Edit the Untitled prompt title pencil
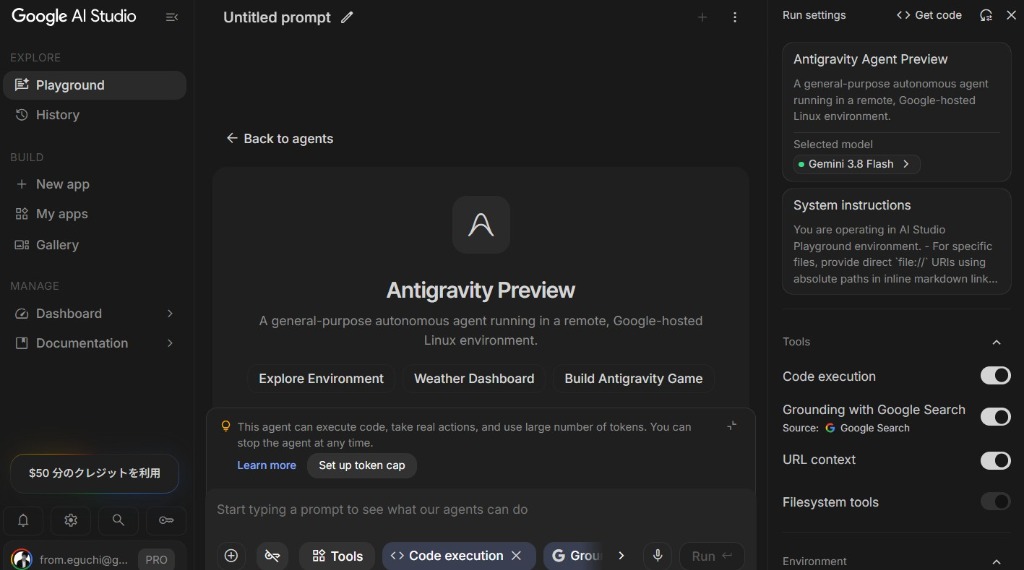 [347, 18]
